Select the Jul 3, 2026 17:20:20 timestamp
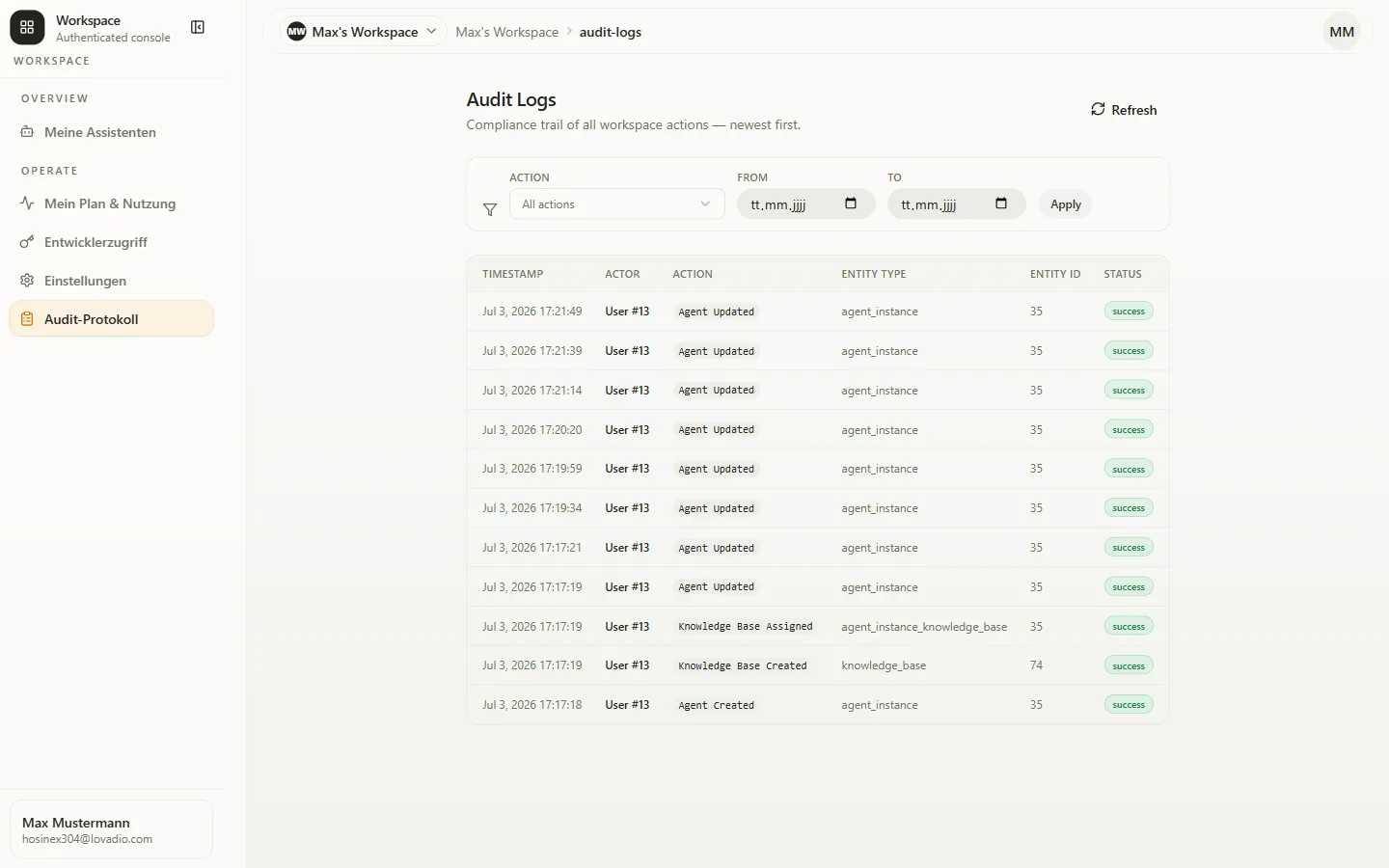 [532, 430]
